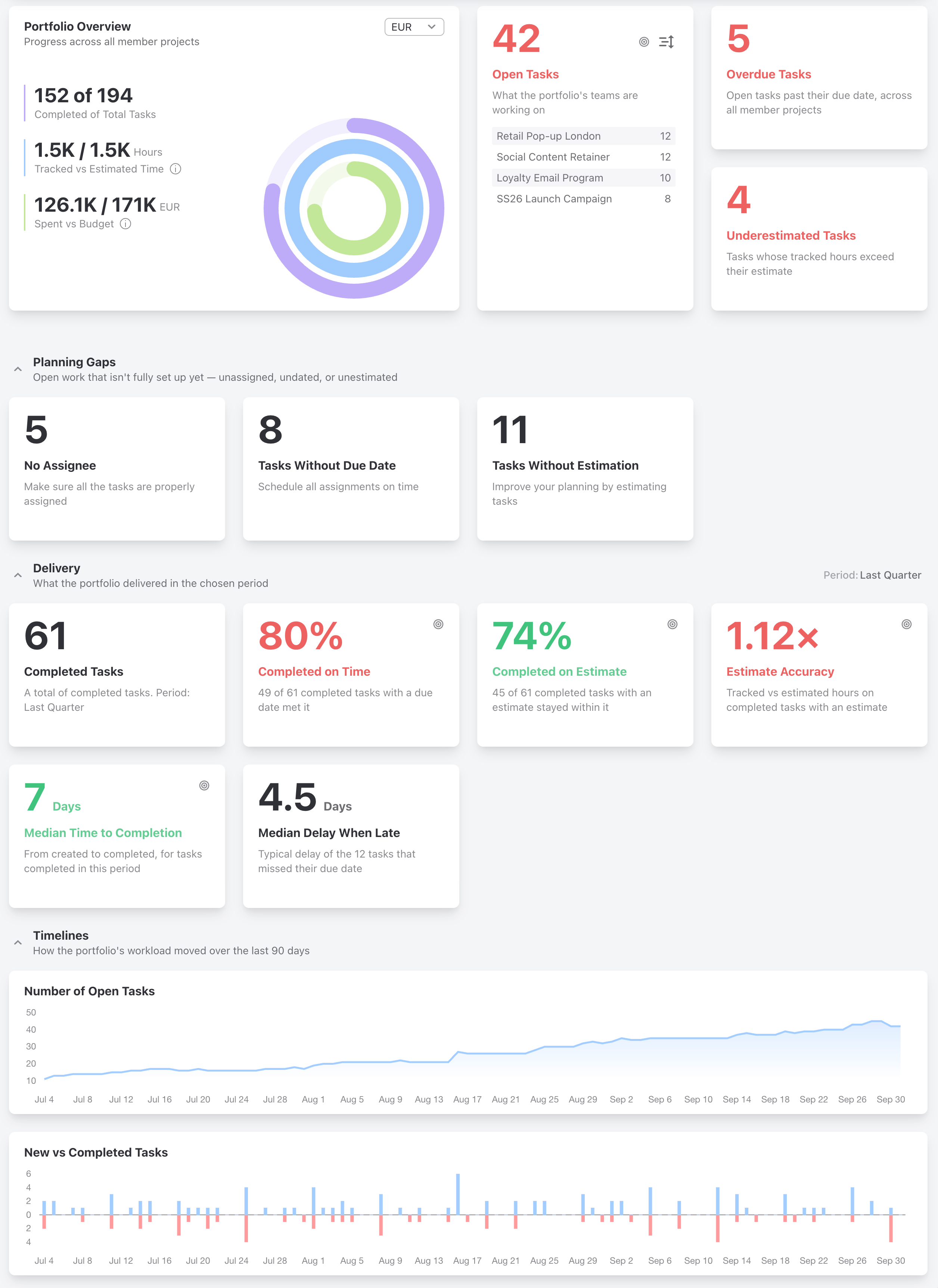This screenshot has height=1288, width=938.
Task: Collapse the Timelines section
Action: pos(18,943)
